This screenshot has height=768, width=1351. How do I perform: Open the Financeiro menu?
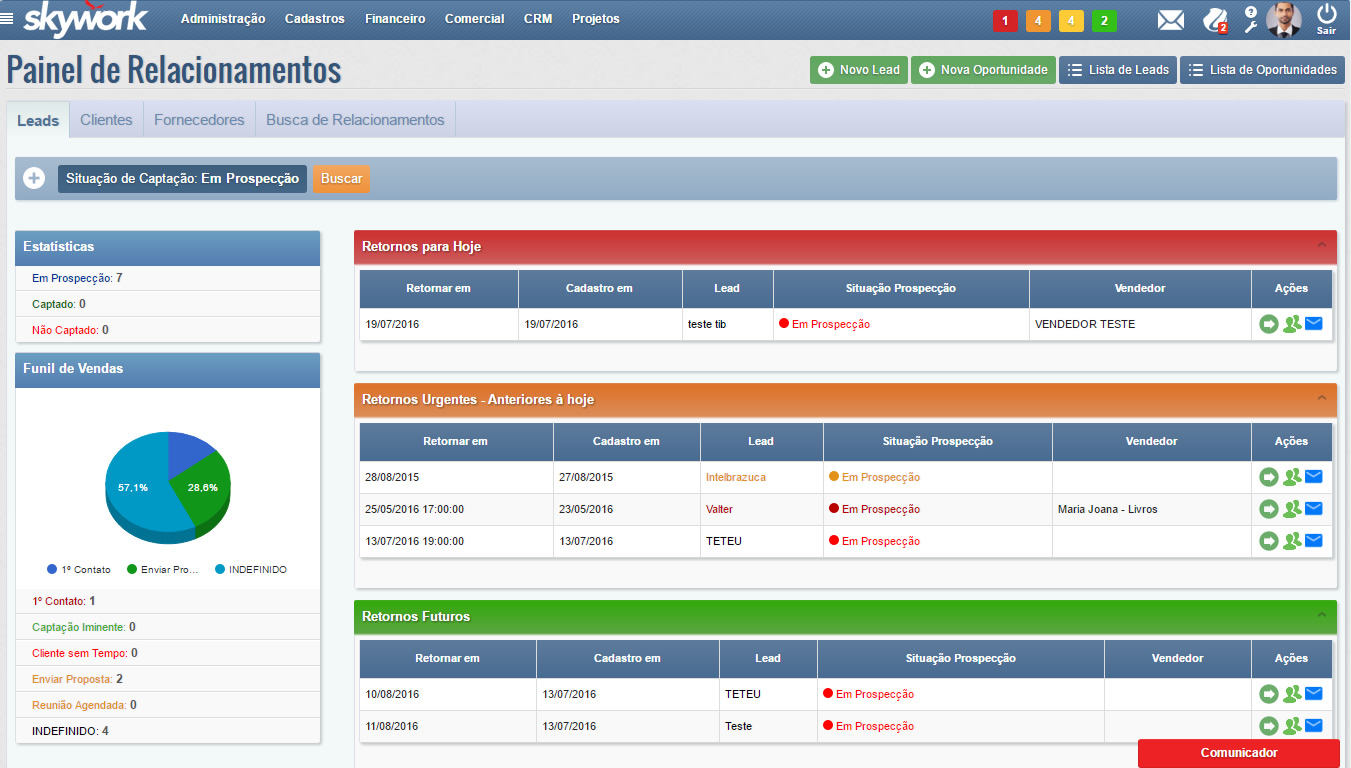coord(395,19)
